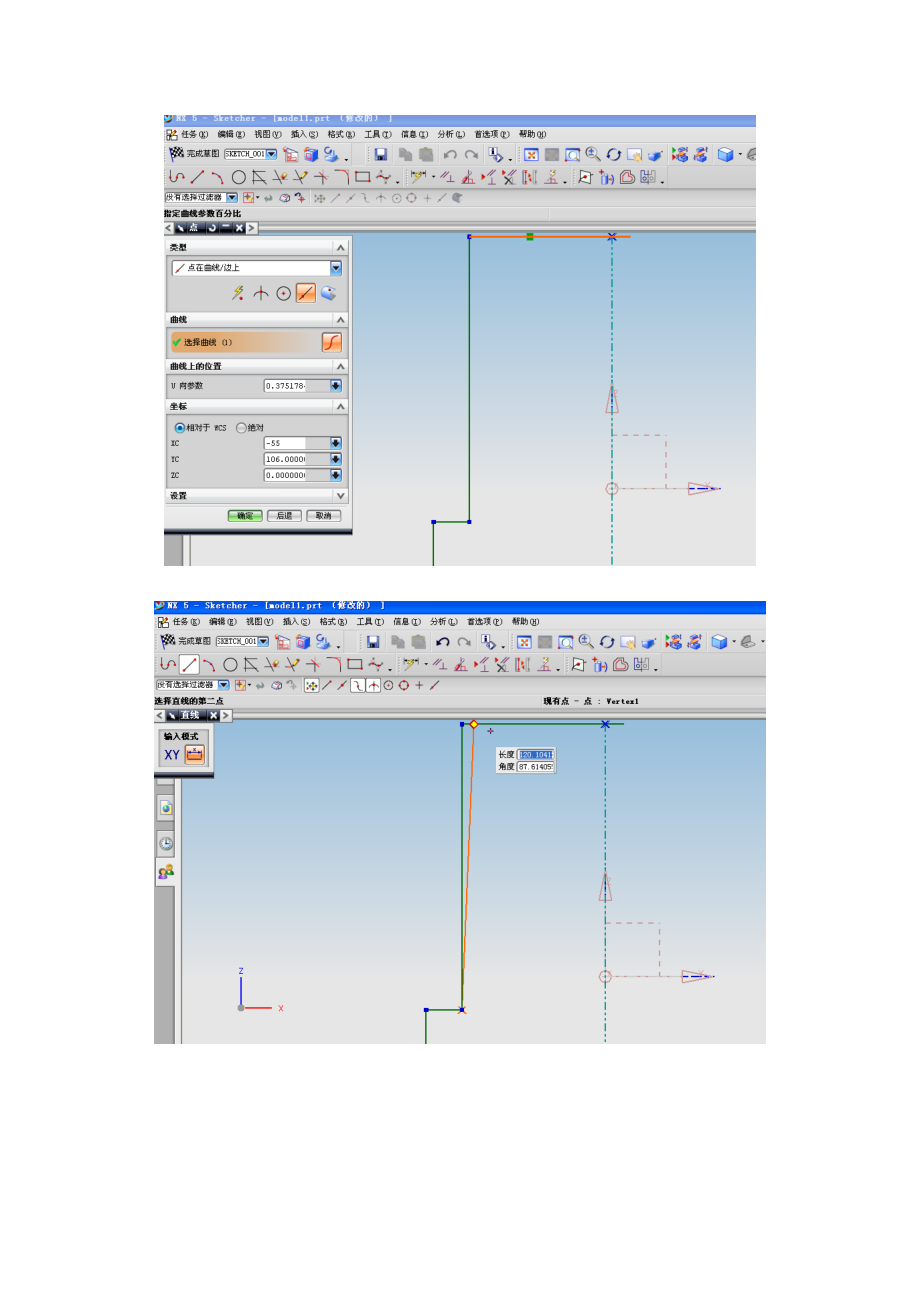
Task: Open the 格式 menu in lower window
Action: [333, 621]
